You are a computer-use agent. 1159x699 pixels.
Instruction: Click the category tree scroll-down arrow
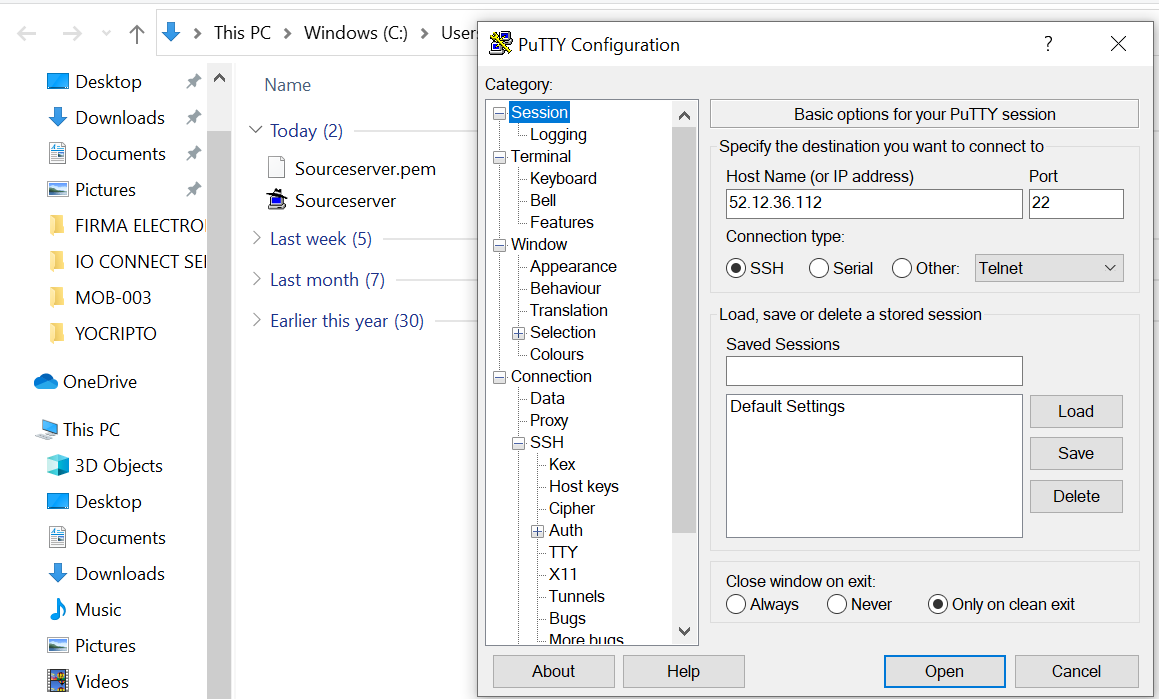684,631
